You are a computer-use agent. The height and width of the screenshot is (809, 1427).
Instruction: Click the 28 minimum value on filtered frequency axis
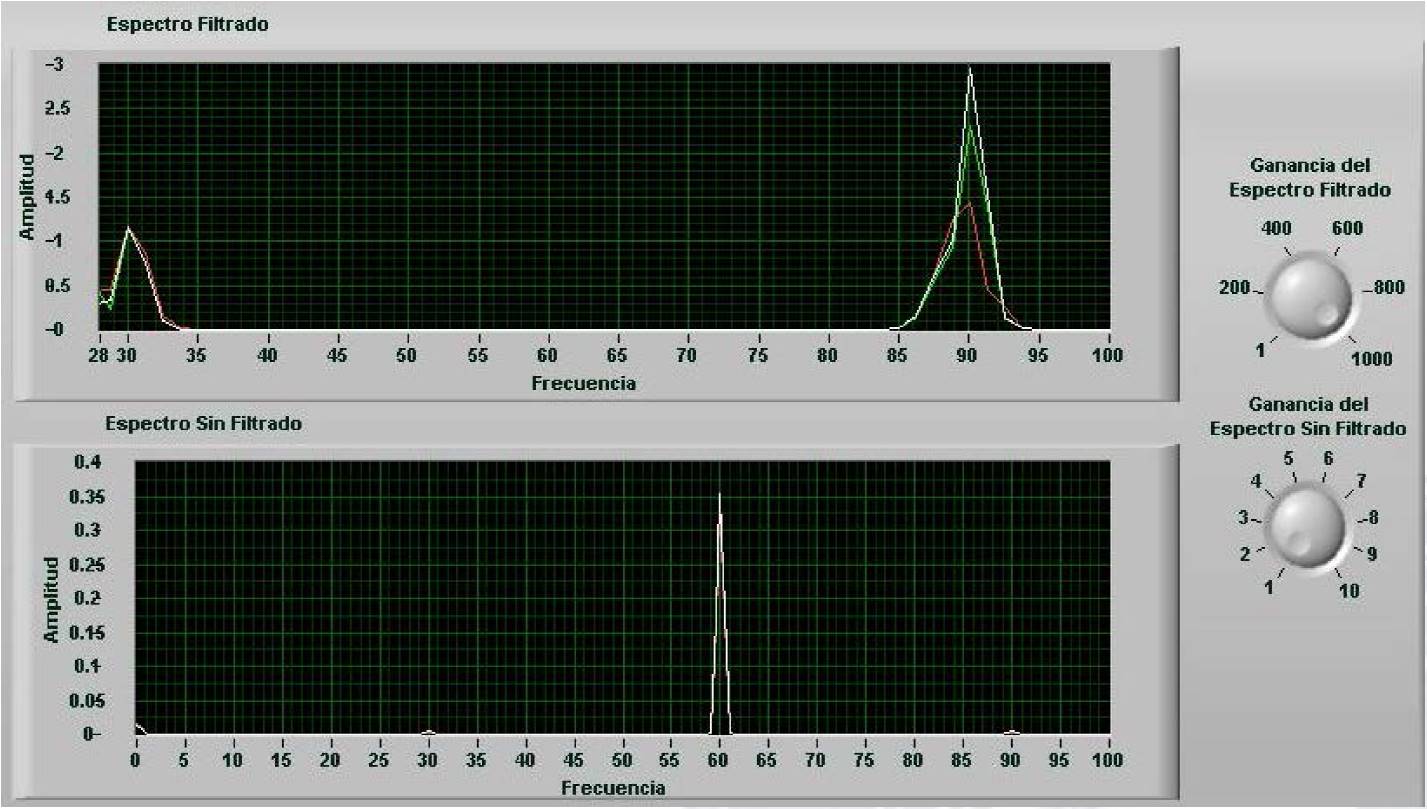[x=98, y=355]
